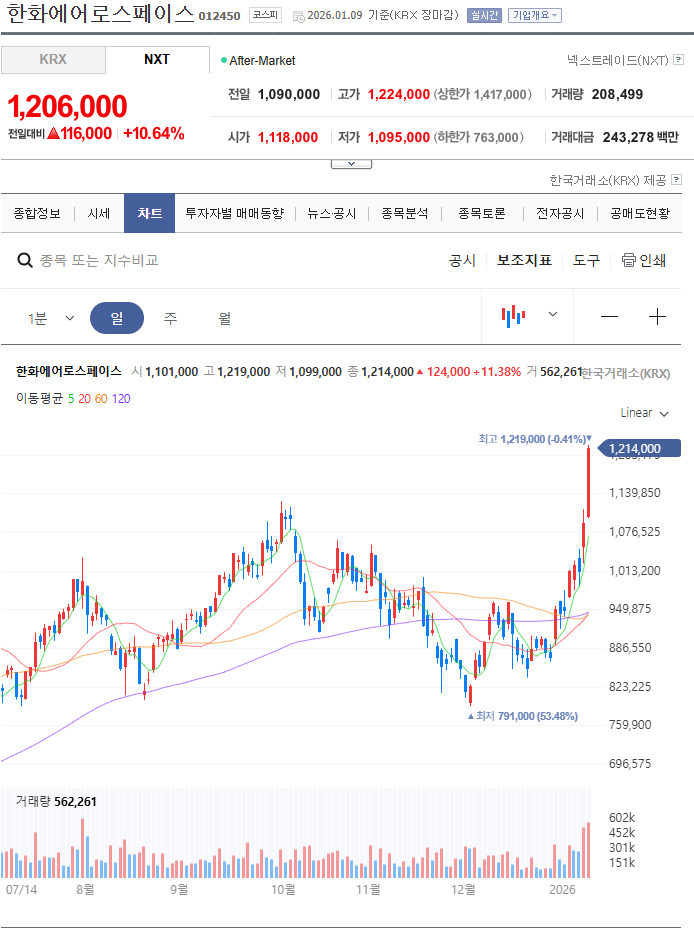Click the 저가 value 1,095,000
The width and height of the screenshot is (694, 928).
(x=399, y=137)
